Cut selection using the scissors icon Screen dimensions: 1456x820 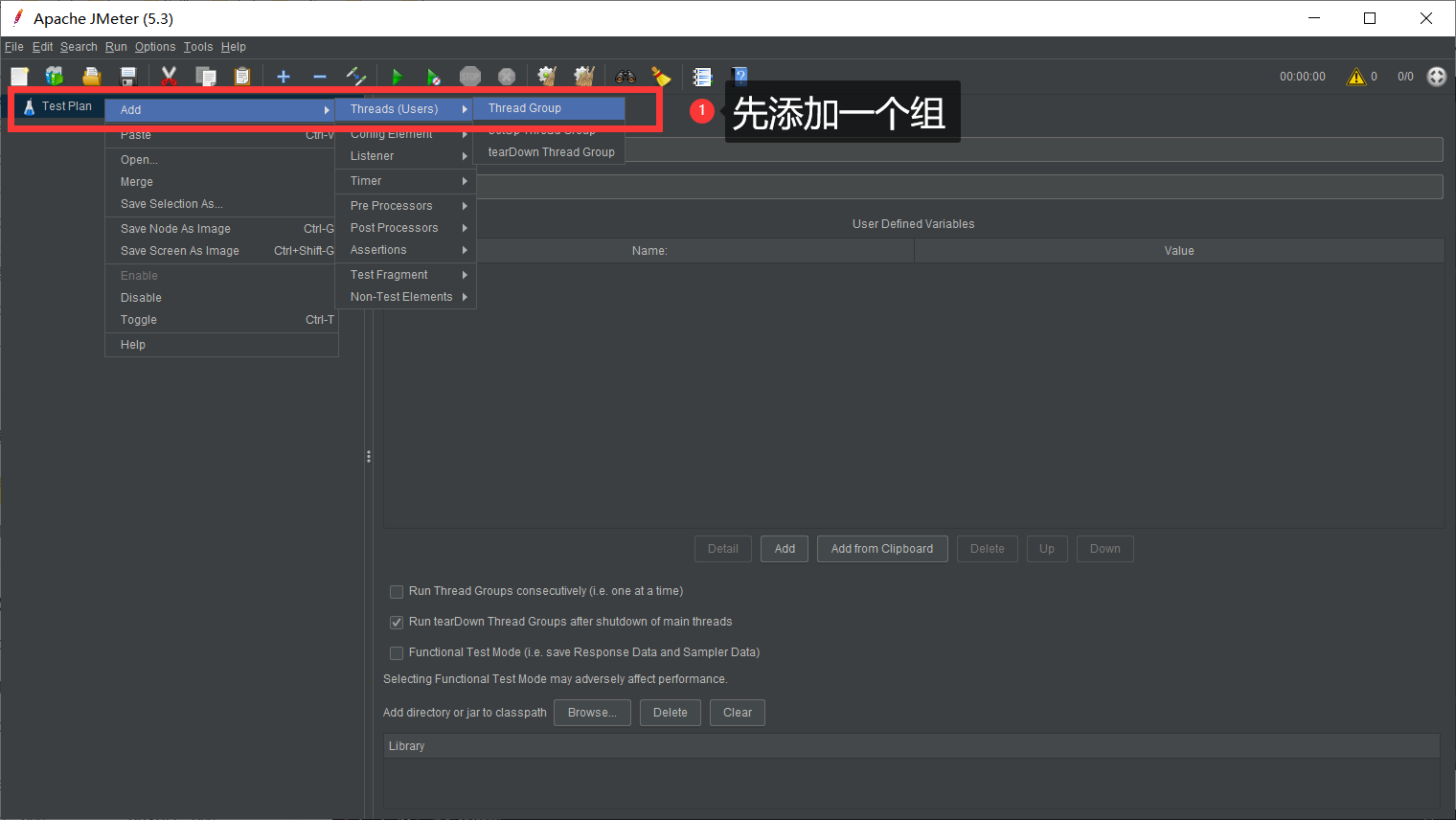[170, 77]
